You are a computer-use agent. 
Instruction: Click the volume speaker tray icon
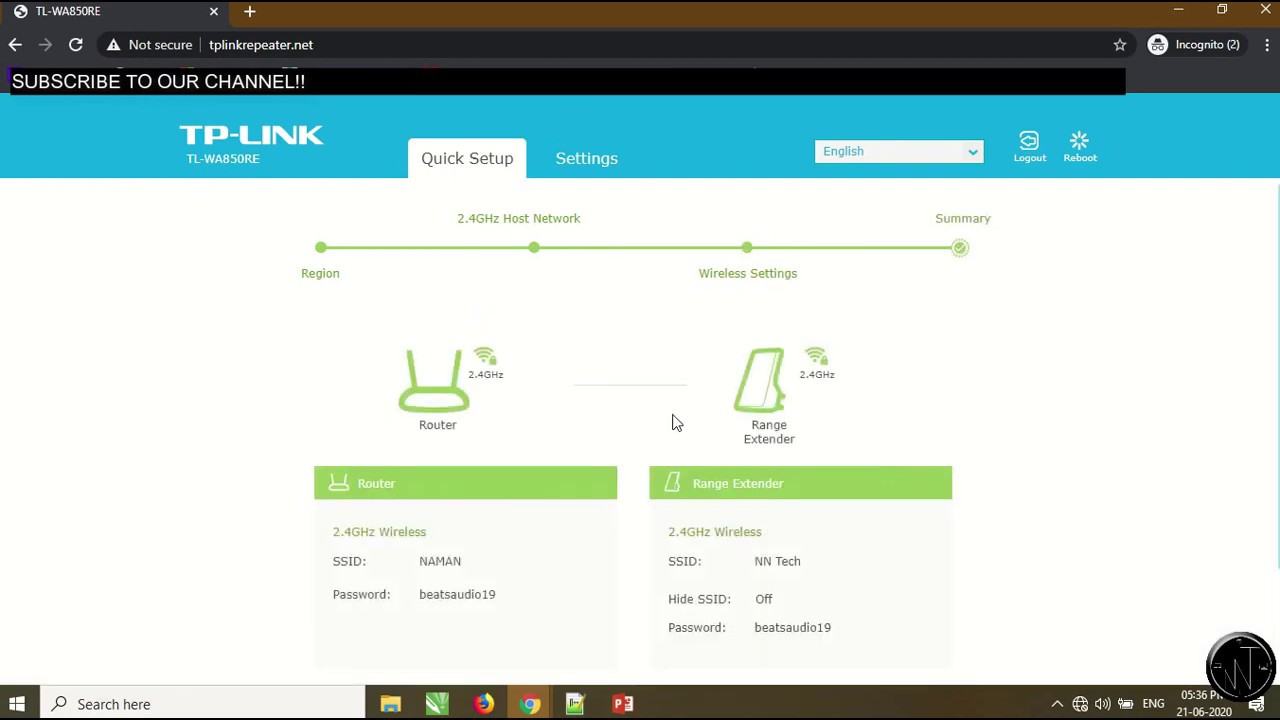1102,704
